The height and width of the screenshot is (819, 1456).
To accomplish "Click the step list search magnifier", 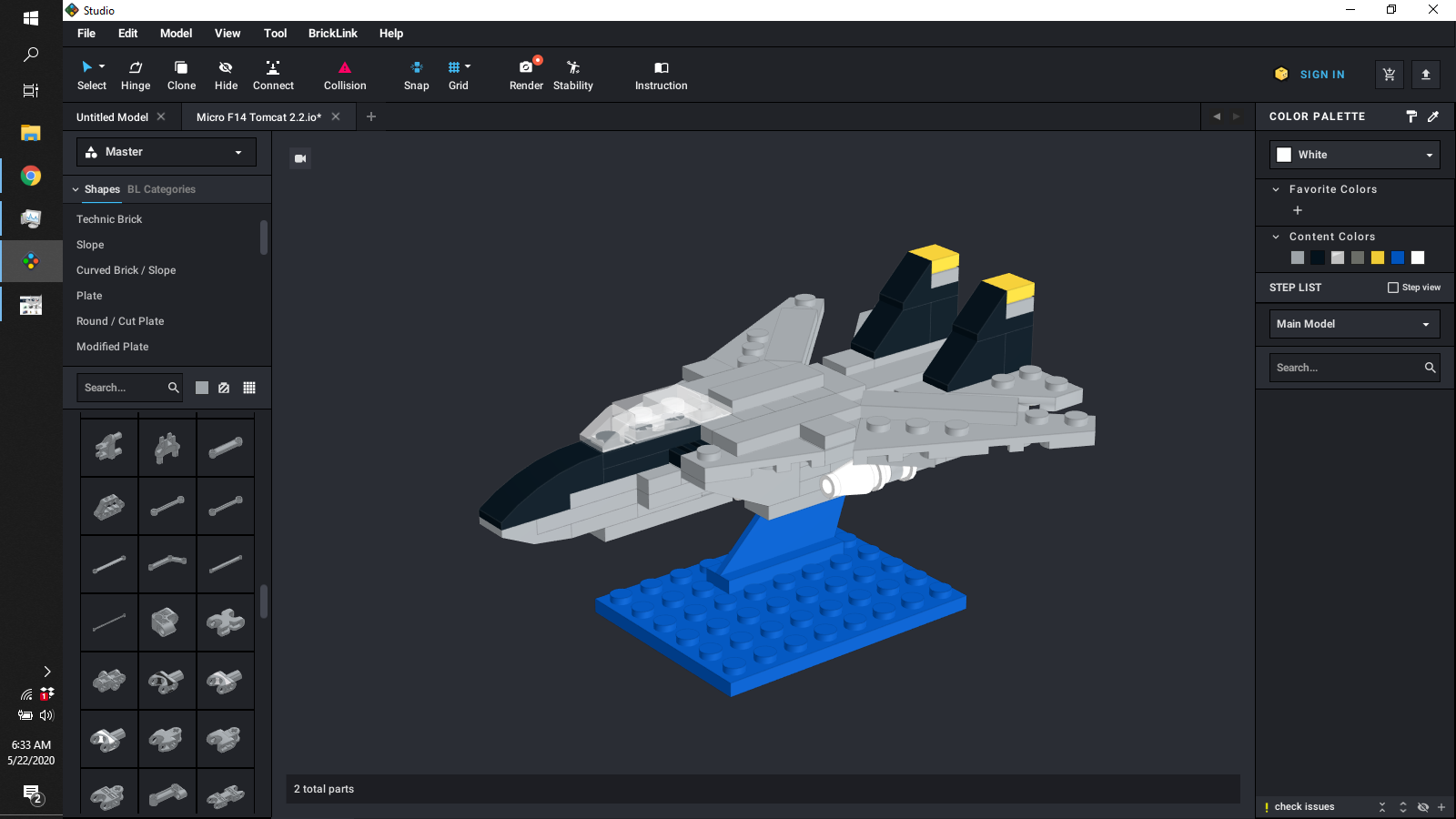I will (1430, 368).
